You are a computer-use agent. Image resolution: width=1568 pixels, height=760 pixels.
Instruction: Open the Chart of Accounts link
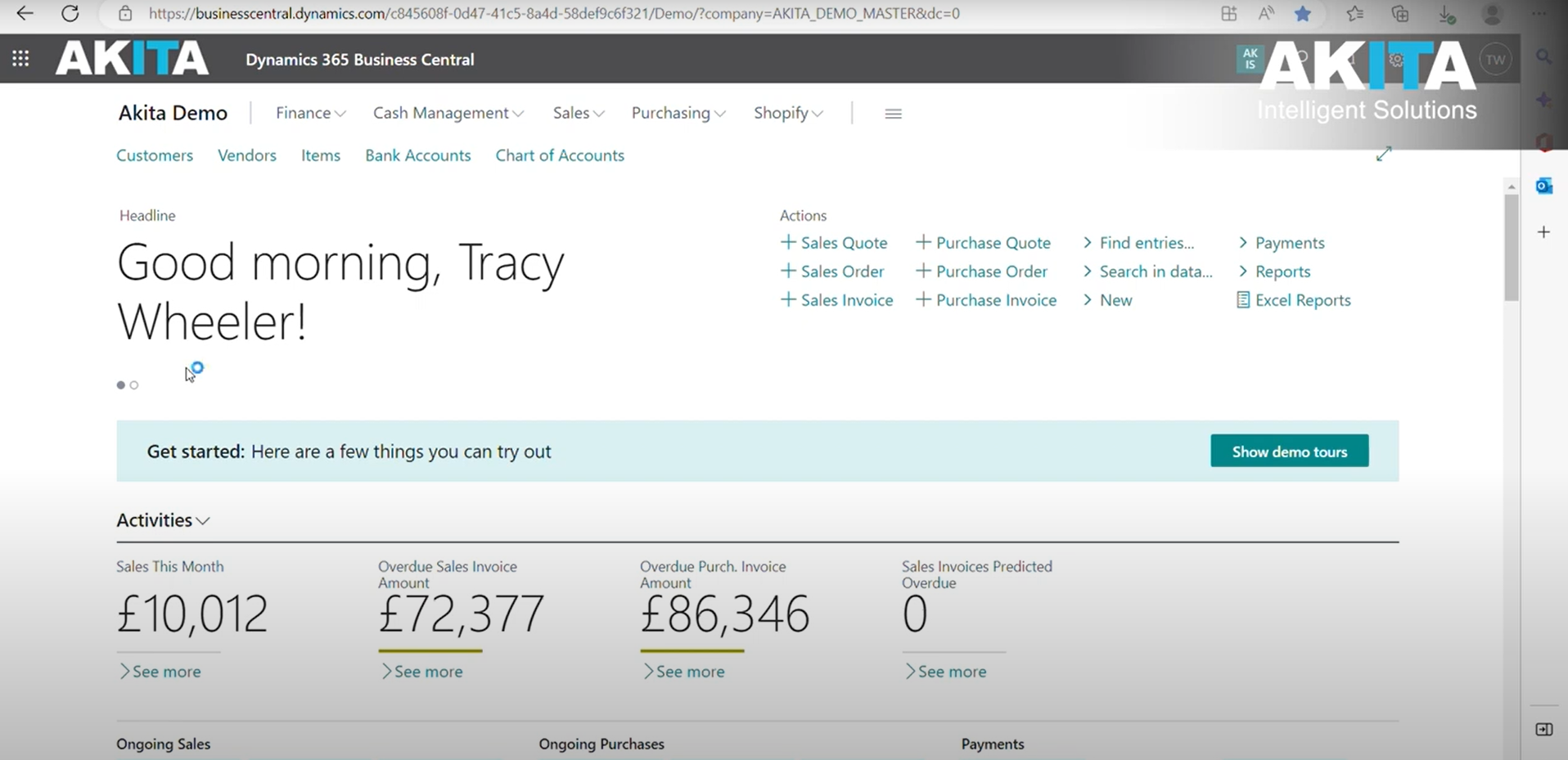coord(560,155)
